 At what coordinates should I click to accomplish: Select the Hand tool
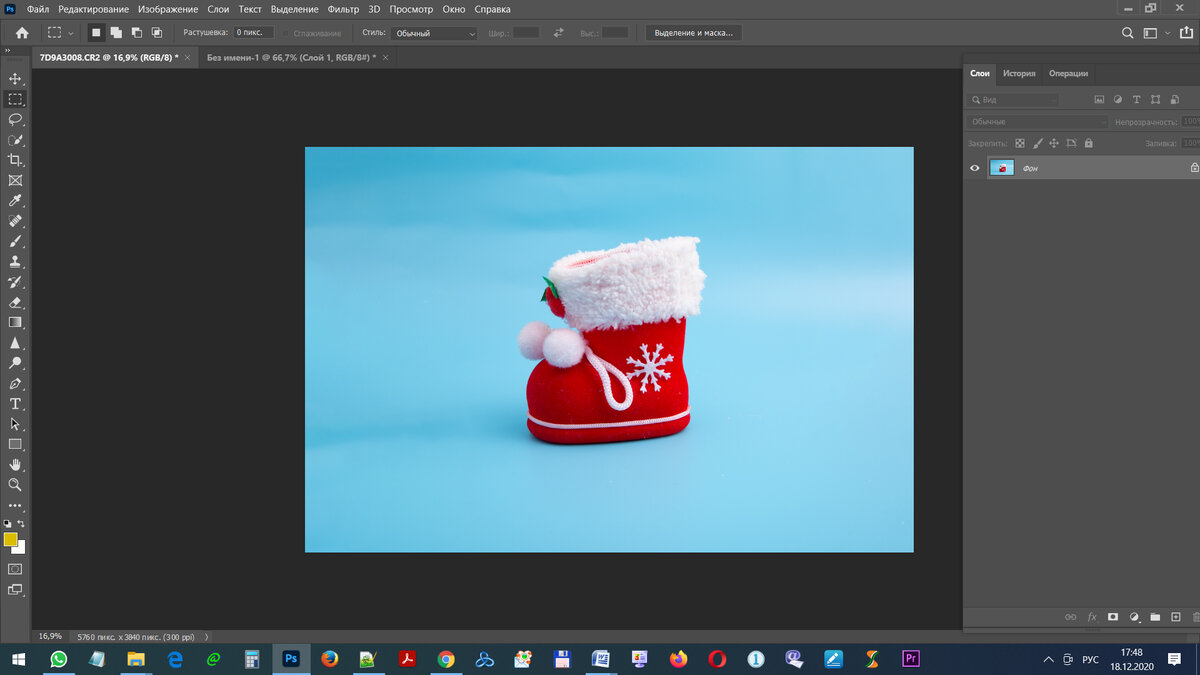[15, 465]
